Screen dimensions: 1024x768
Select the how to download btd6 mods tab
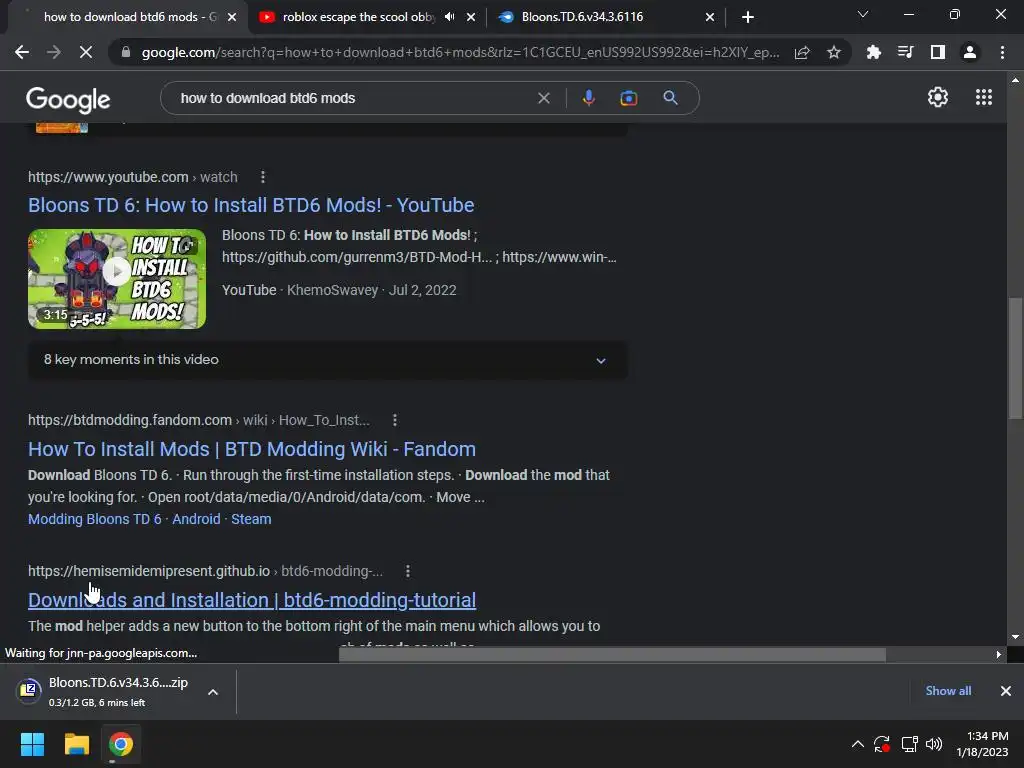130,17
